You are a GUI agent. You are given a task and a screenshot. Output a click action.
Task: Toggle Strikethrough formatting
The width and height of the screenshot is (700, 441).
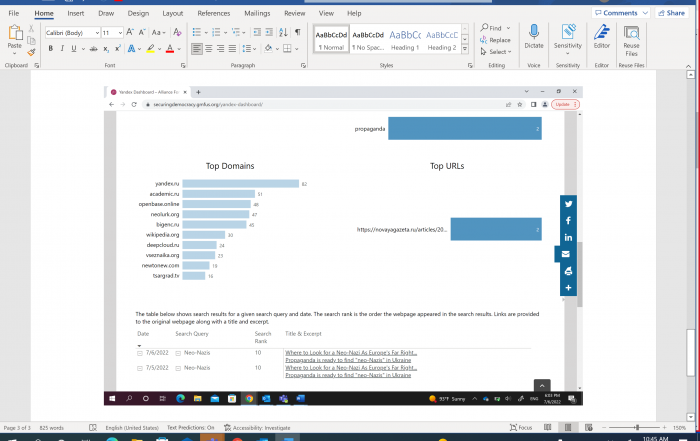pyautogui.click(x=93, y=49)
